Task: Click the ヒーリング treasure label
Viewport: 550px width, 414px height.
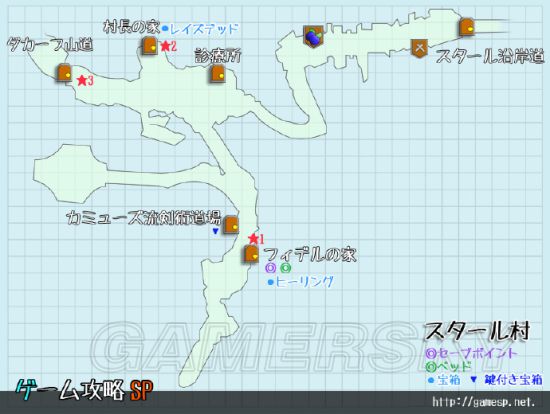Action: click(x=304, y=282)
